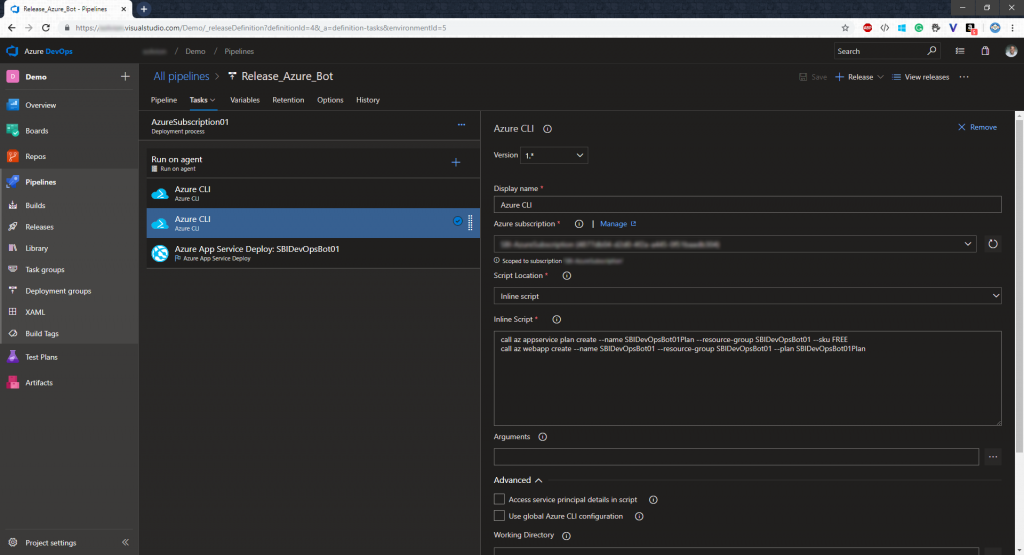
Task: Open the Script Location dropdown
Action: [x=747, y=296]
